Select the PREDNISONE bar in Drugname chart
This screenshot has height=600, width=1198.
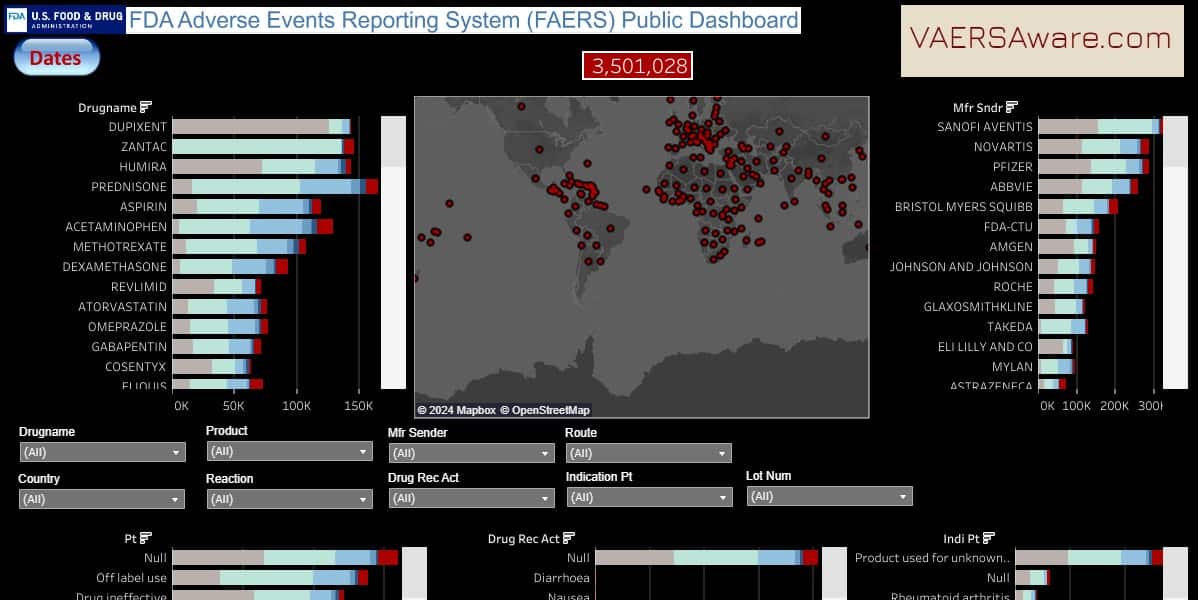[276, 186]
